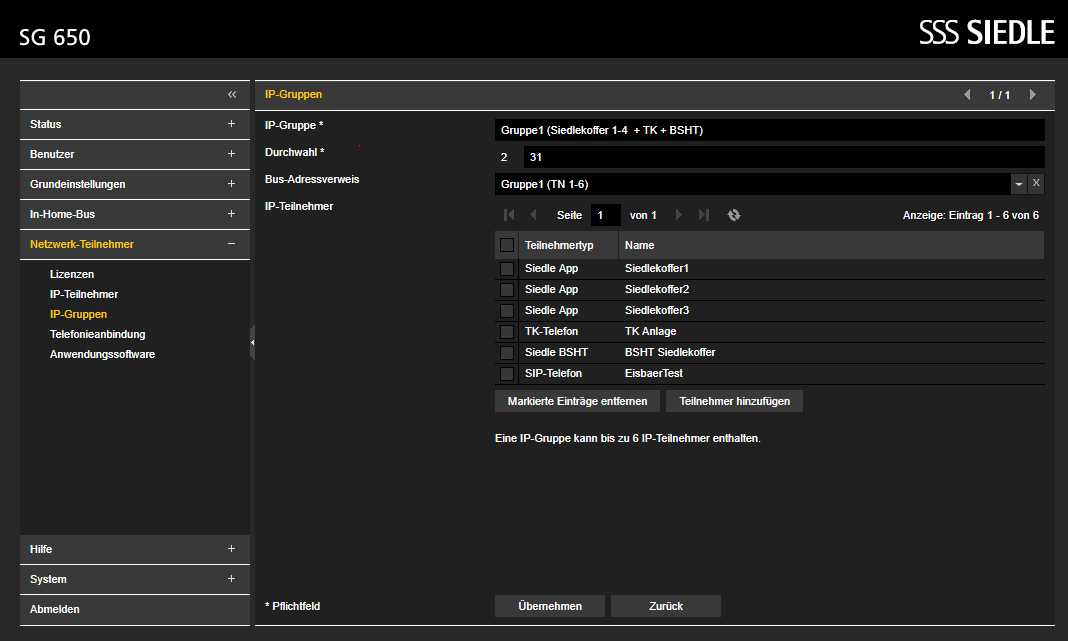The image size is (1068, 641).
Task: Show next IP-Gruppen record arrow
Action: tap(1033, 95)
